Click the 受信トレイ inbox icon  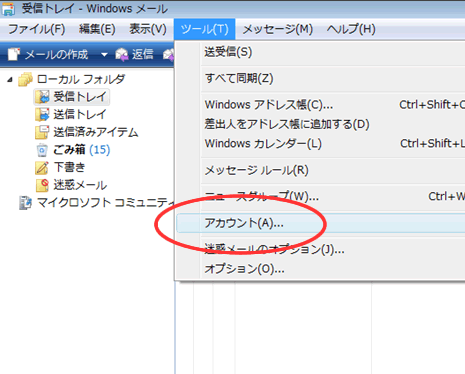coord(42,97)
